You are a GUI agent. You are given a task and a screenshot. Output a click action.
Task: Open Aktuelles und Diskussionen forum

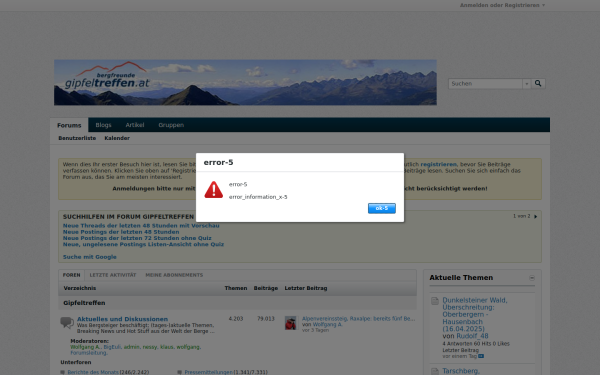pyautogui.click(x=122, y=319)
